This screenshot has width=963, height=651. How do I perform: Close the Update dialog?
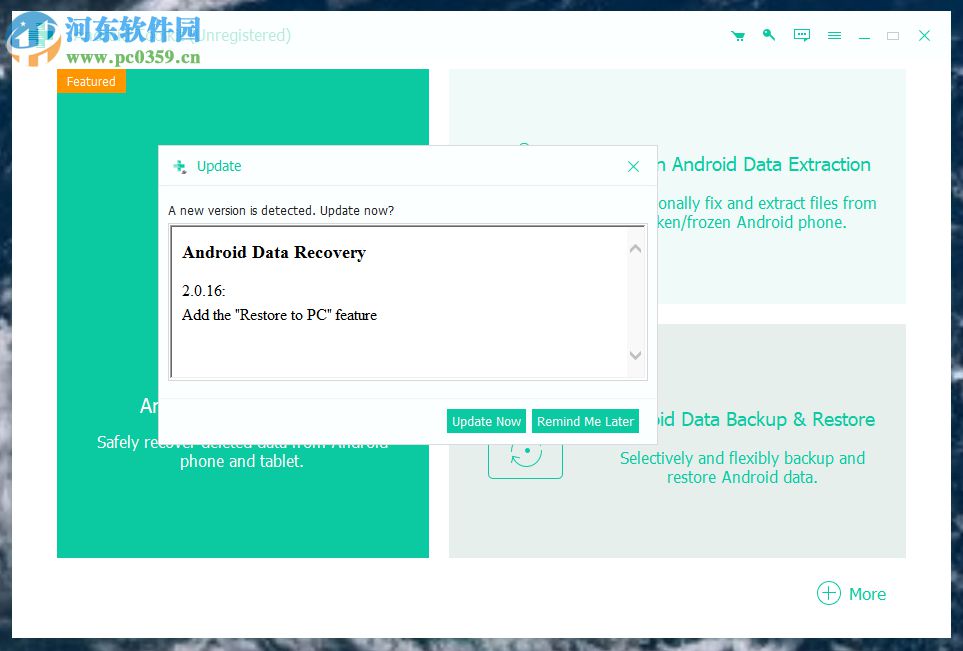click(x=632, y=166)
